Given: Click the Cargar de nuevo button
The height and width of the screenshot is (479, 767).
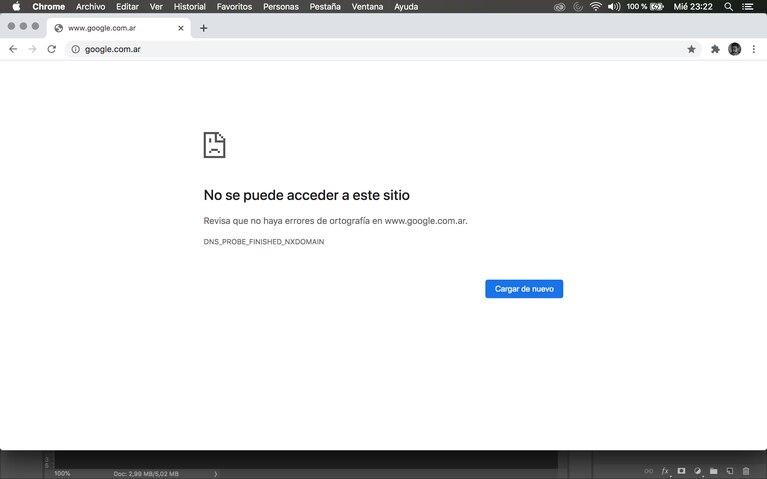Looking at the screenshot, I should 524,289.
